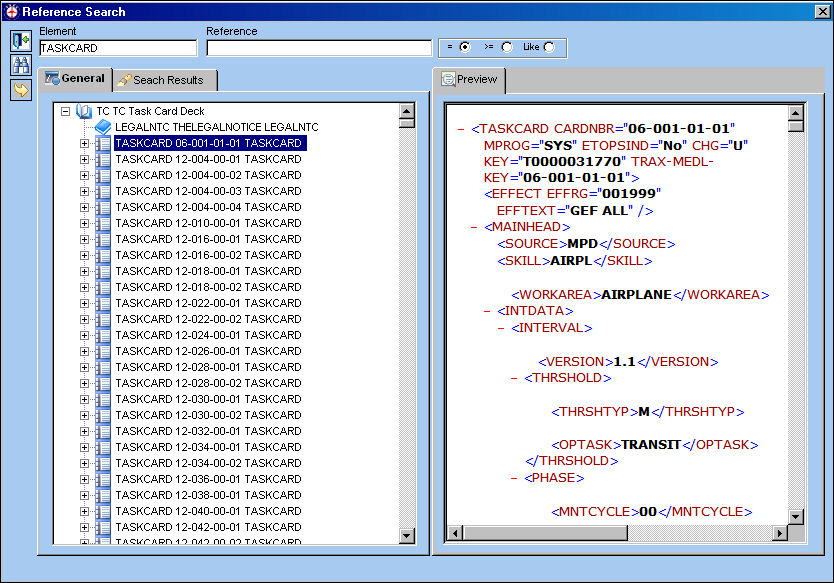The height and width of the screenshot is (583, 834).
Task: Switch to the General tab
Action: click(x=75, y=79)
